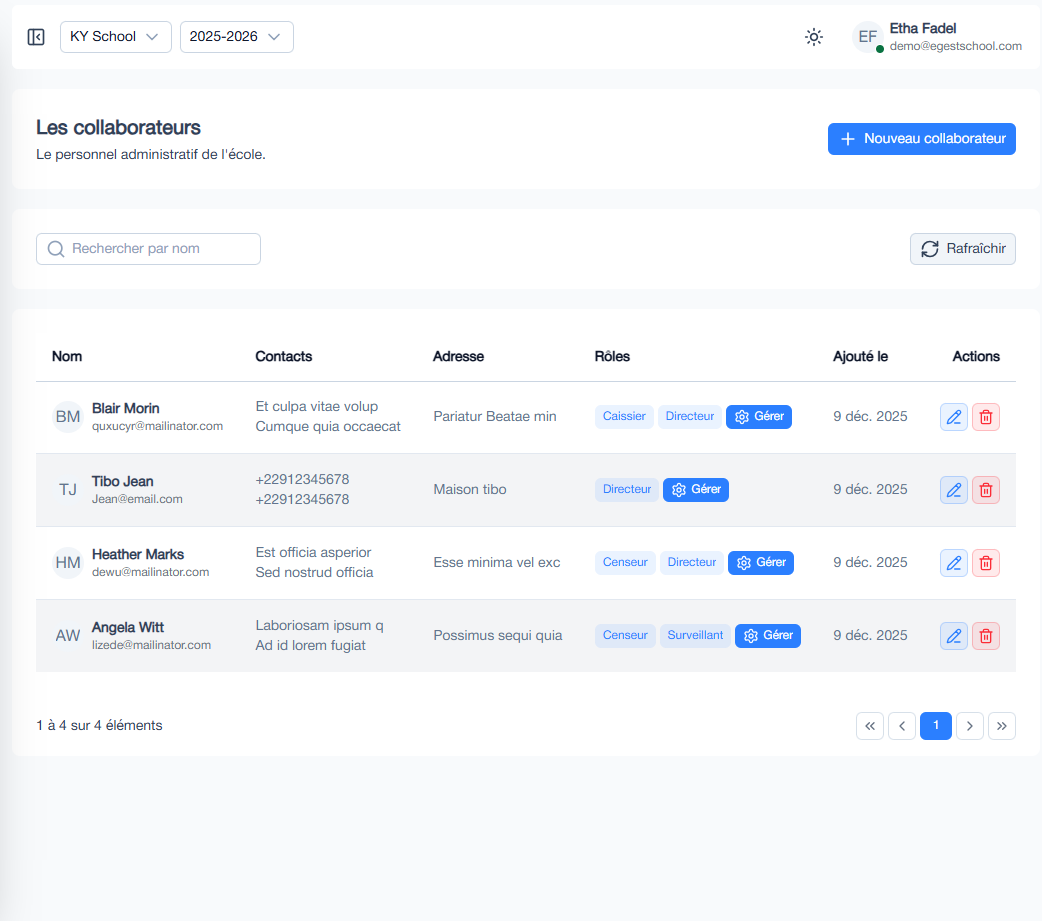Focus the Rechercher par nom search field
This screenshot has width=1042, height=921.
click(x=148, y=249)
